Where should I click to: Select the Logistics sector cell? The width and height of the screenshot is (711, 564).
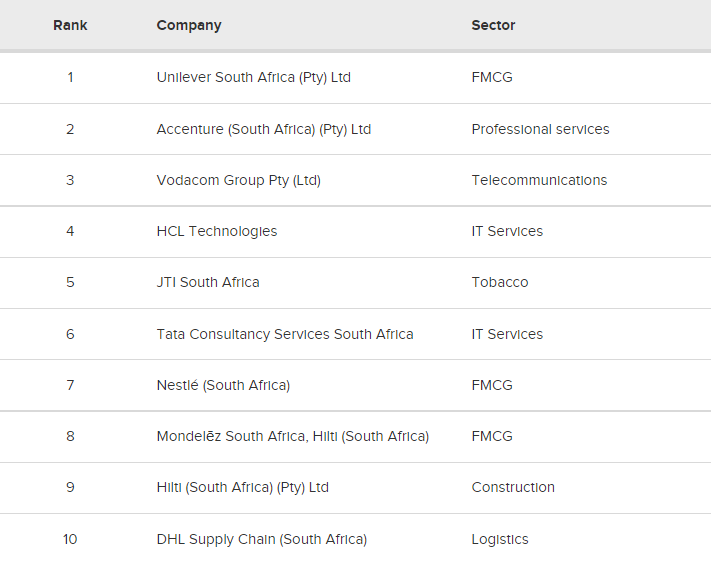tap(500, 540)
